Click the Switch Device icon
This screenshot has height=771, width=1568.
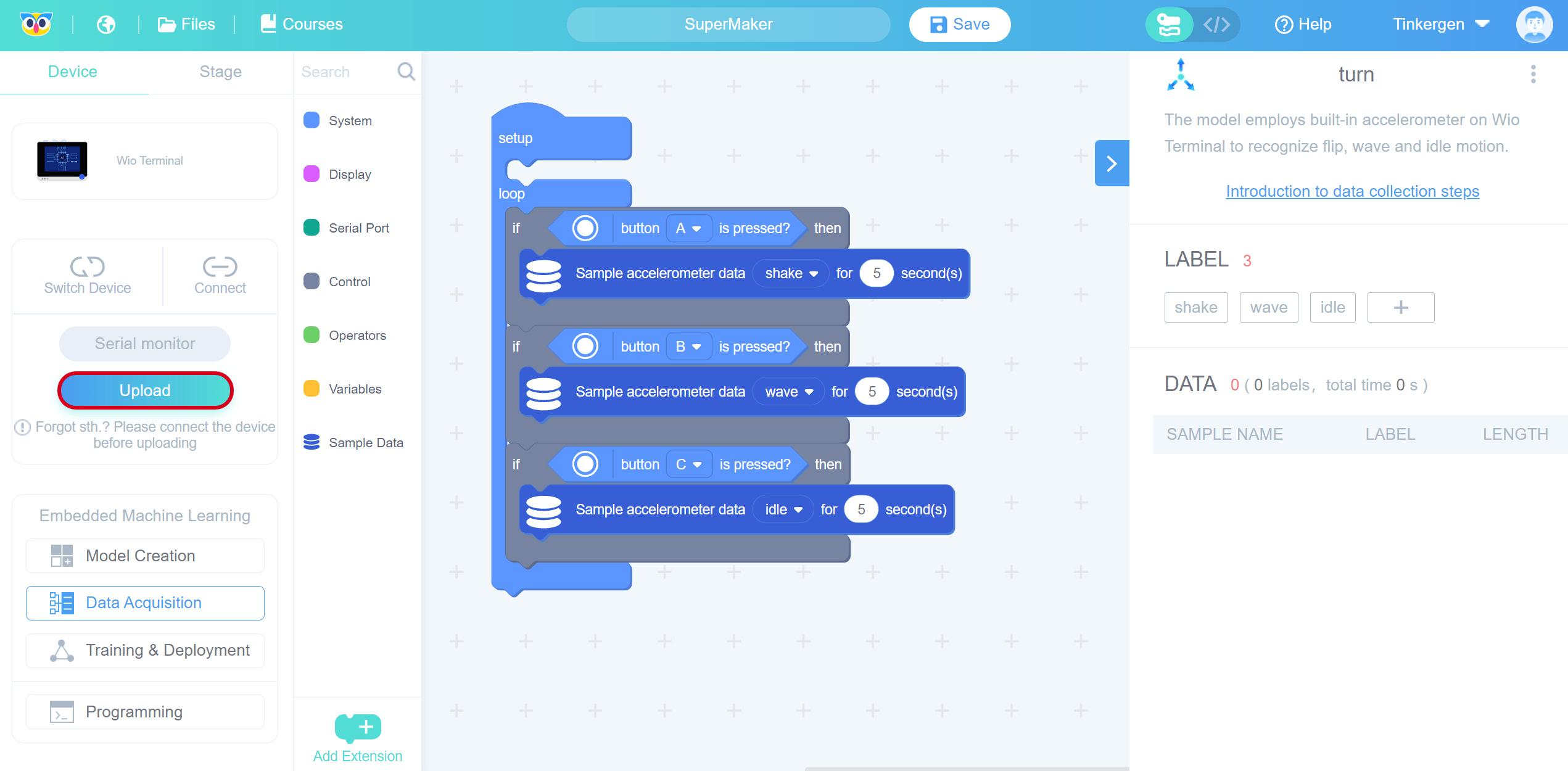[87, 266]
